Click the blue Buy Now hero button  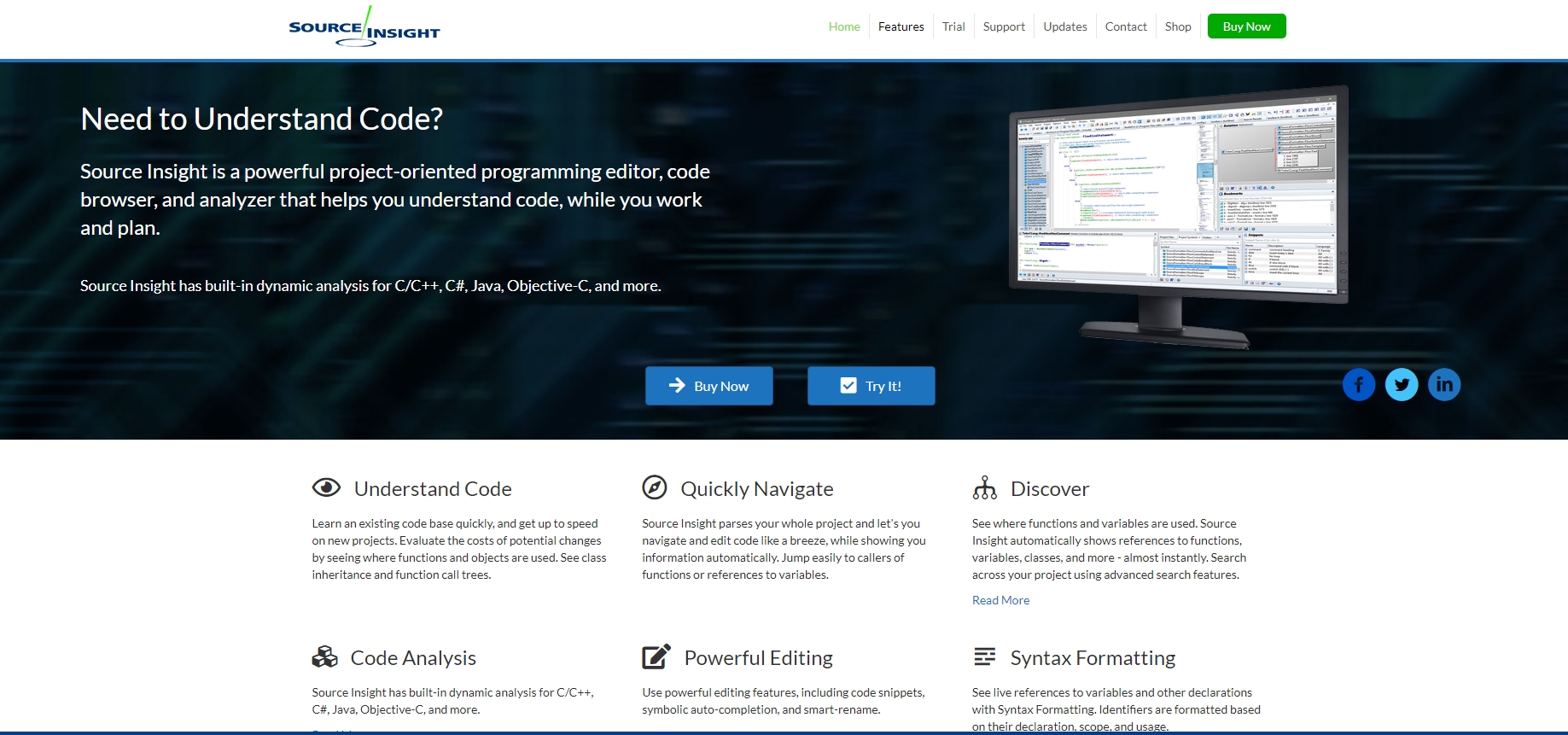pyautogui.click(x=709, y=386)
